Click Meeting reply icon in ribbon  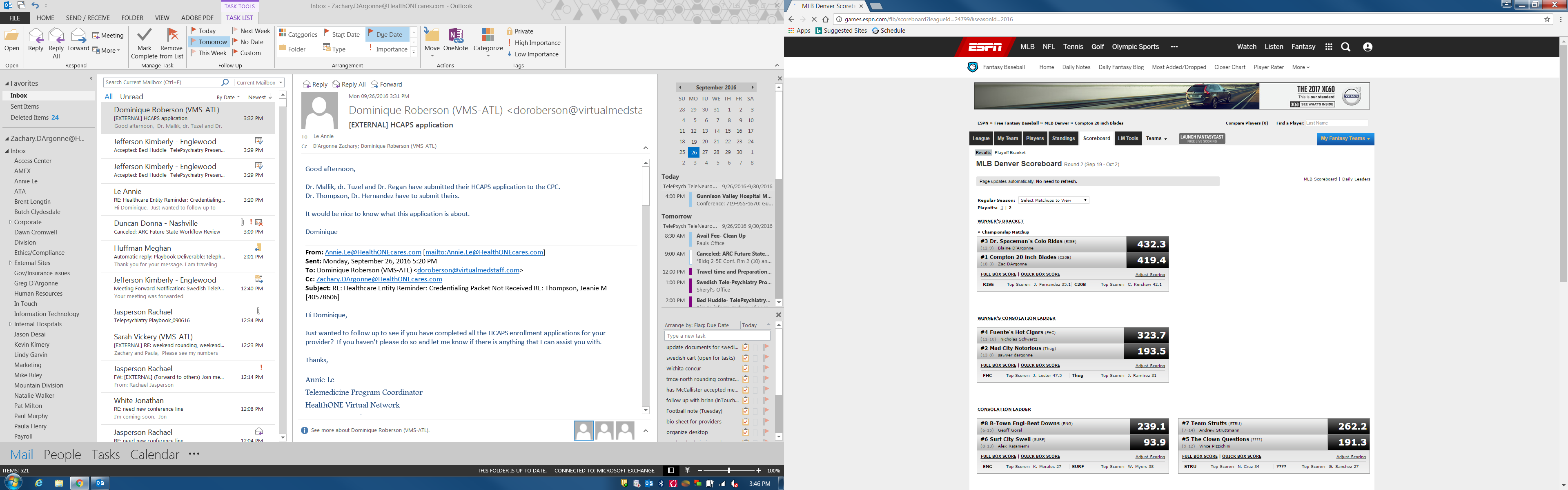[108, 35]
